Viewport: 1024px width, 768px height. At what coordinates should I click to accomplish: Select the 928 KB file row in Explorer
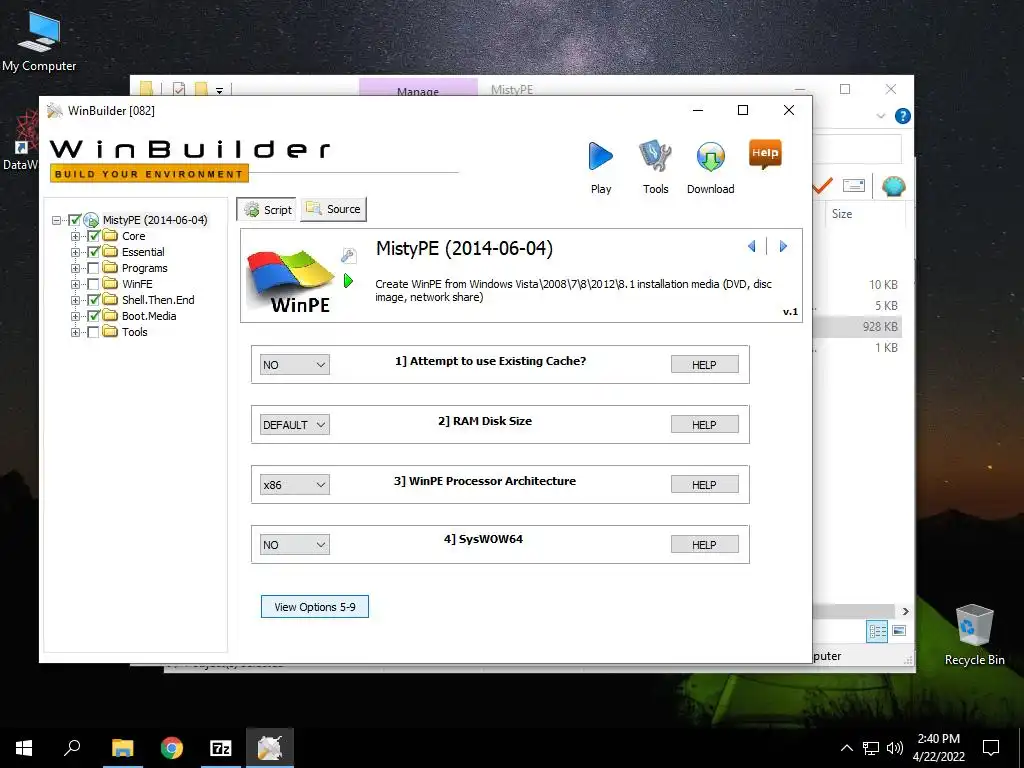click(857, 327)
